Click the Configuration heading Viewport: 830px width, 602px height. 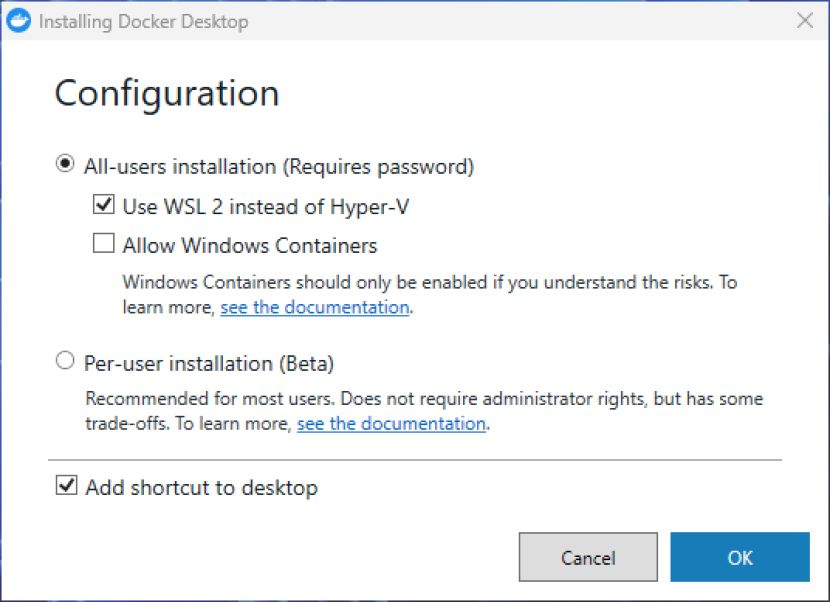coord(167,94)
